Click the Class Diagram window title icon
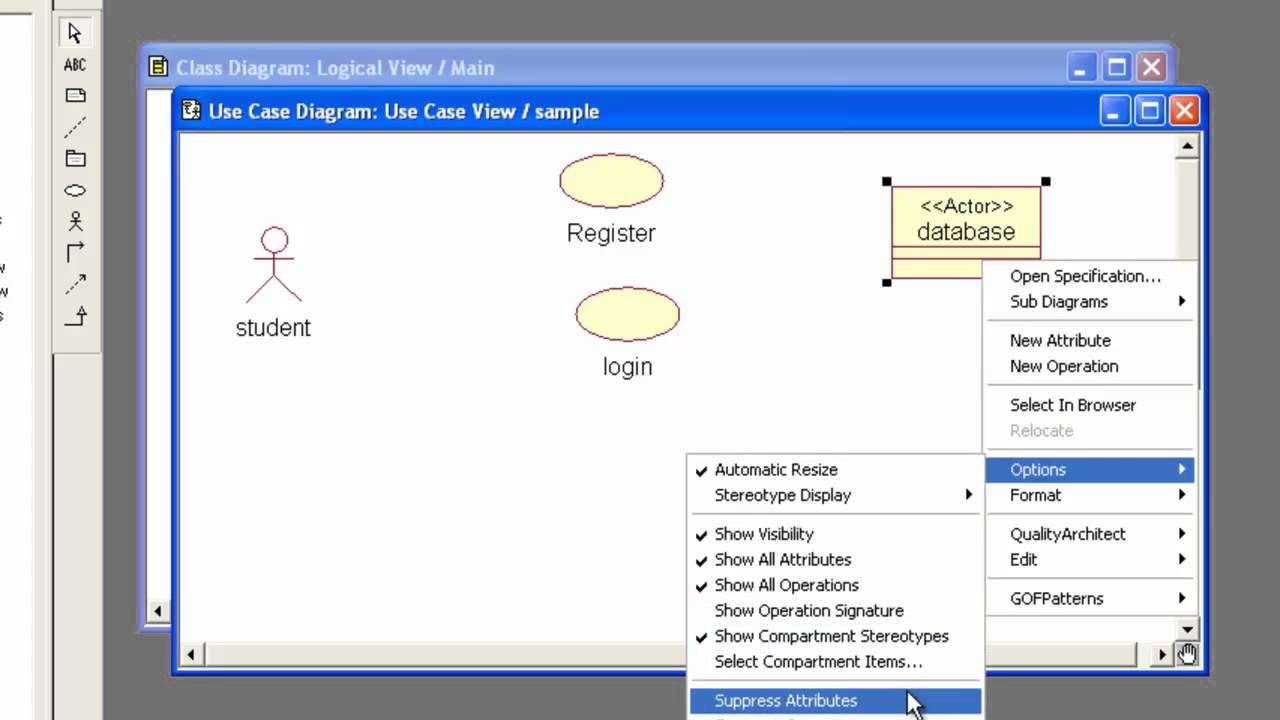 [158, 67]
